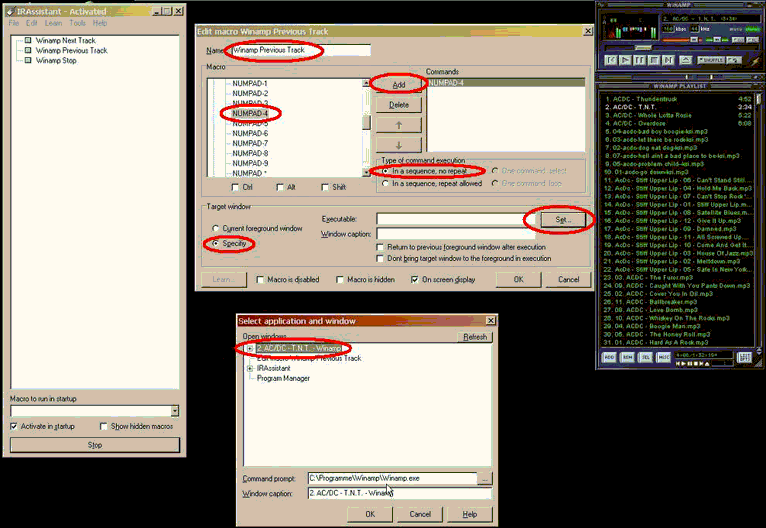Click browse button next to Command prompt field
The image size is (766, 528).
[485, 478]
